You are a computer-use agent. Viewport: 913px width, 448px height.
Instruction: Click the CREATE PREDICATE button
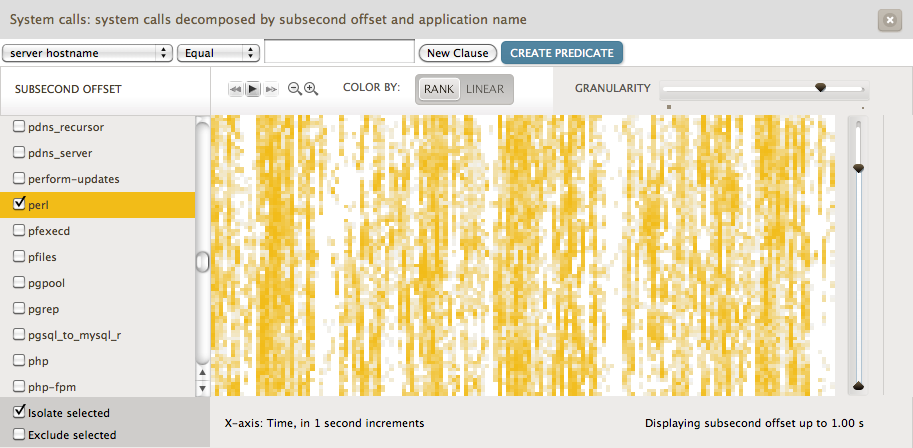coord(562,53)
